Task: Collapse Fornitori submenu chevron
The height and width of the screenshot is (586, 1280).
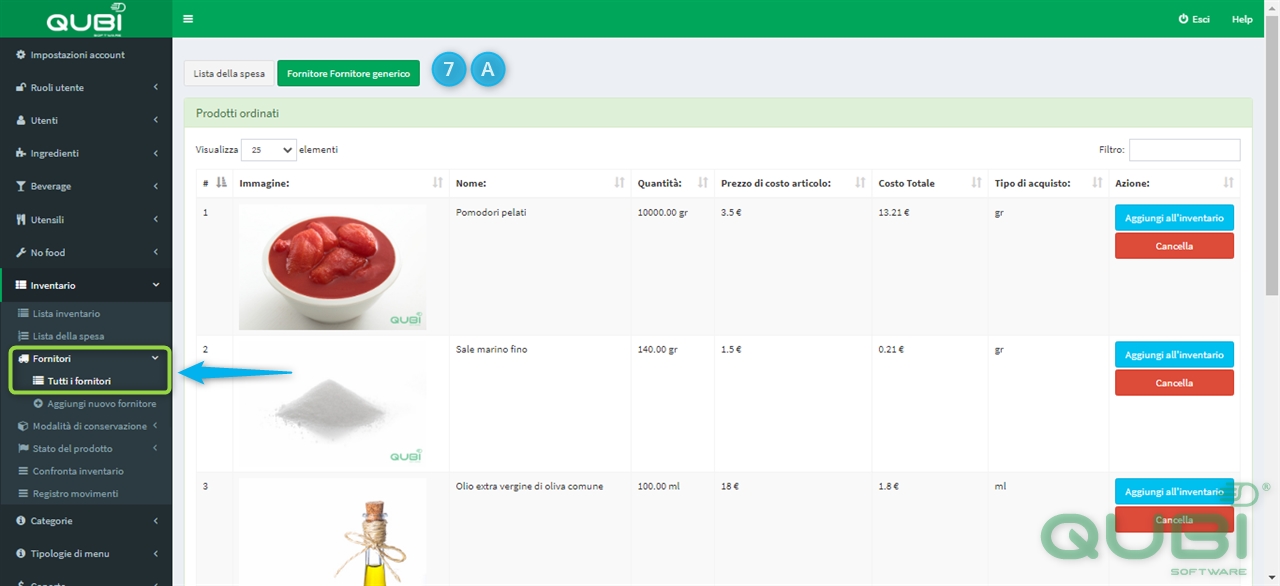Action: [x=155, y=359]
